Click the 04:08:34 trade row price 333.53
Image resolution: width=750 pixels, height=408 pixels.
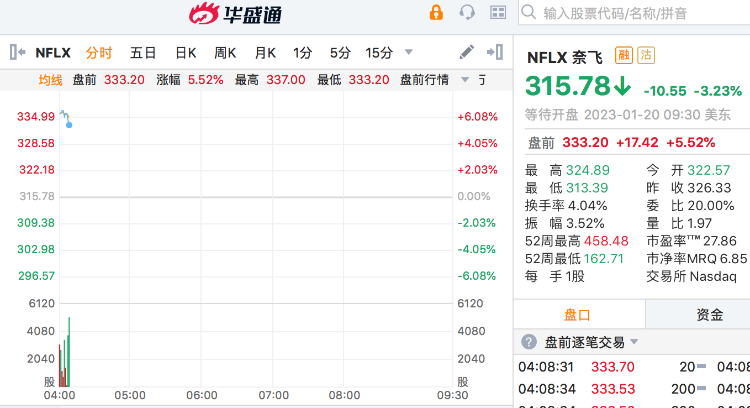point(613,389)
